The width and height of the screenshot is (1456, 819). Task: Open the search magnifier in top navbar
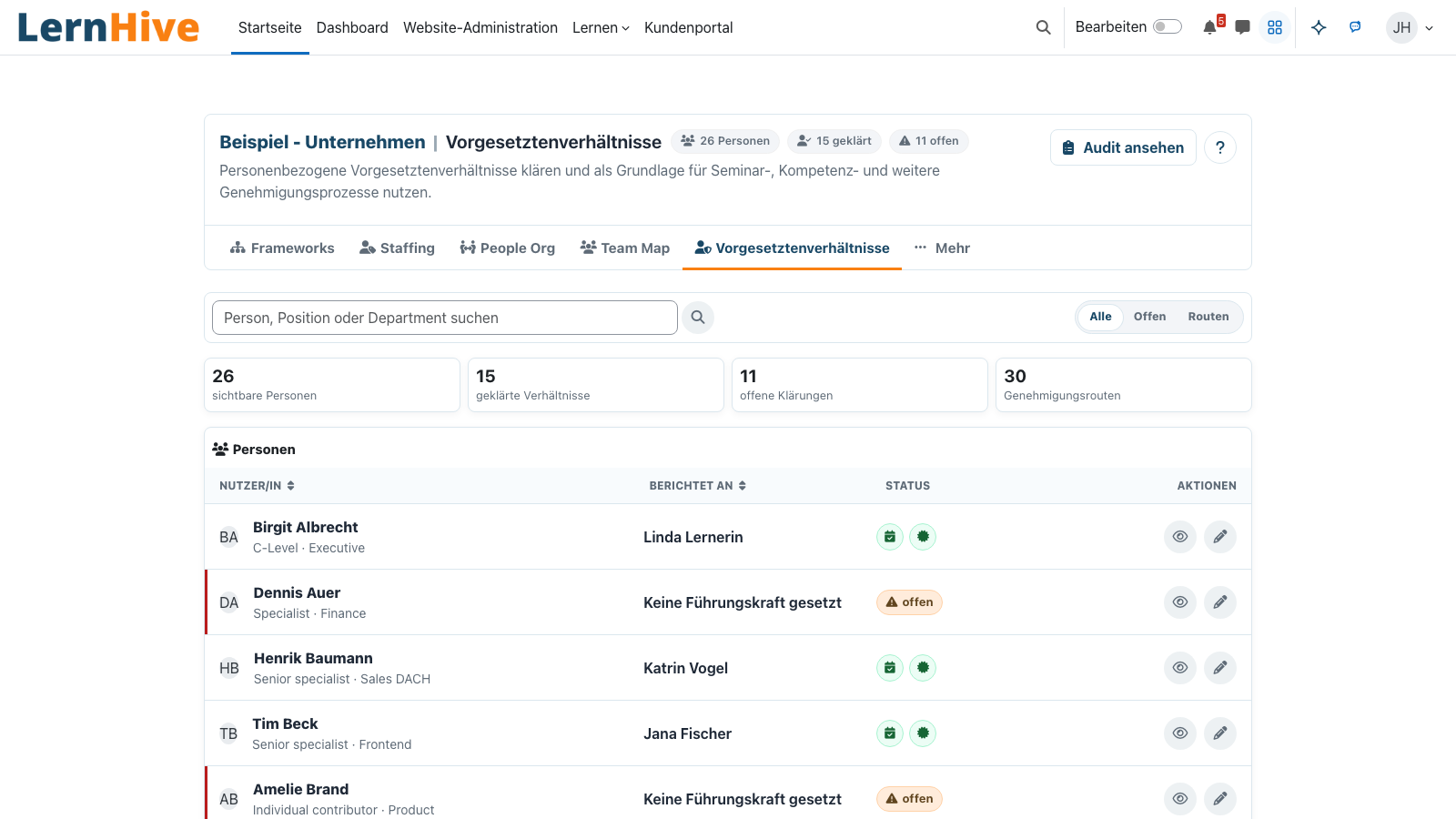coord(1044,27)
